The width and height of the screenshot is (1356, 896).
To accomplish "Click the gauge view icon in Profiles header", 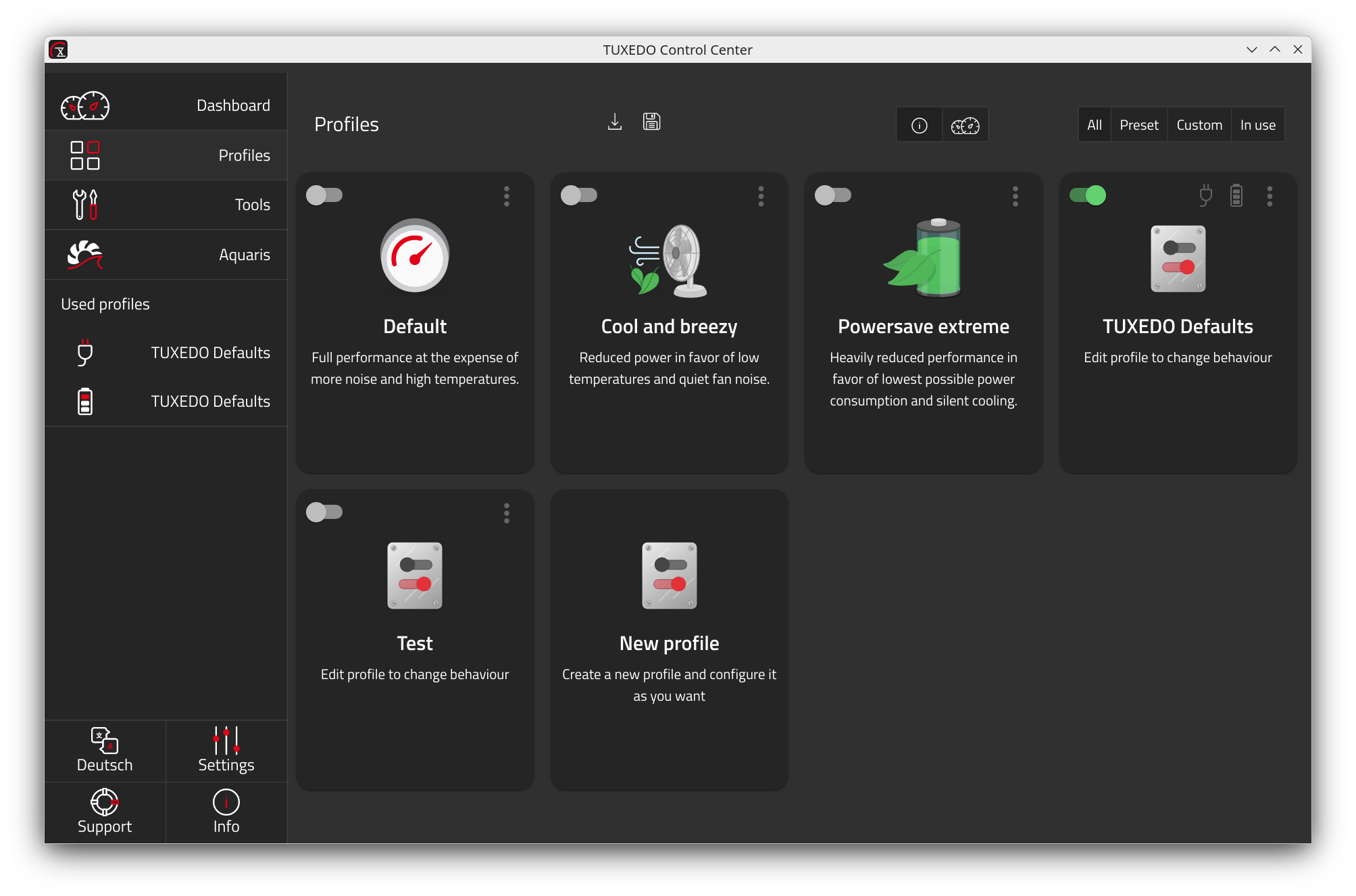I will pyautogui.click(x=965, y=125).
